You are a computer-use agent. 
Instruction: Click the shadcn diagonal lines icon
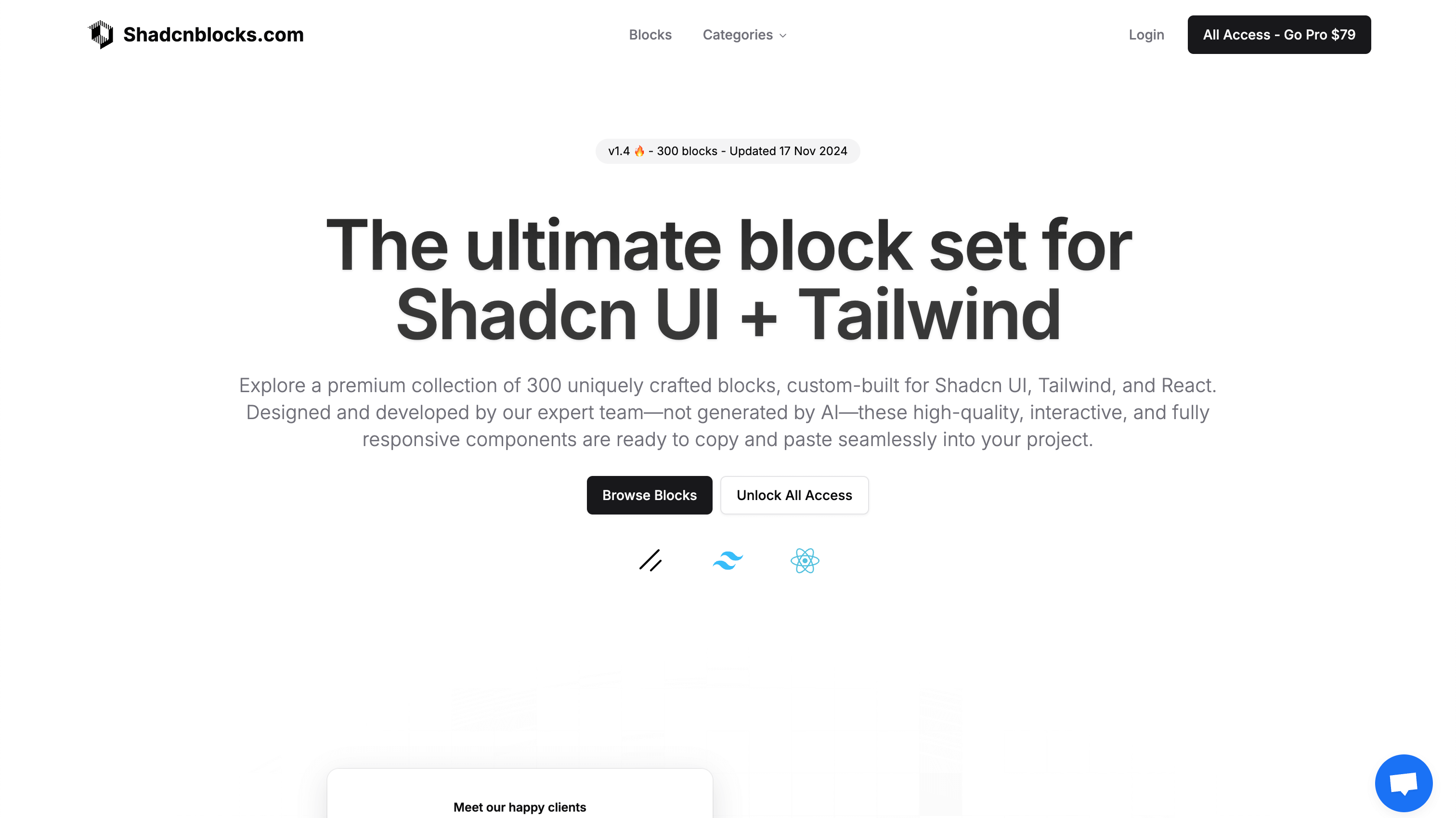[x=651, y=560]
